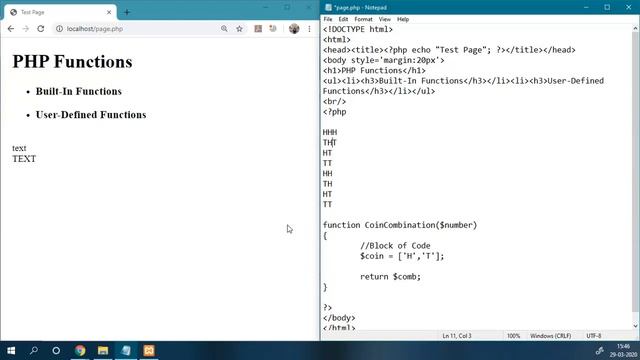Open the Chrome profile avatar
Screen dimensions: 640x360
point(294,29)
